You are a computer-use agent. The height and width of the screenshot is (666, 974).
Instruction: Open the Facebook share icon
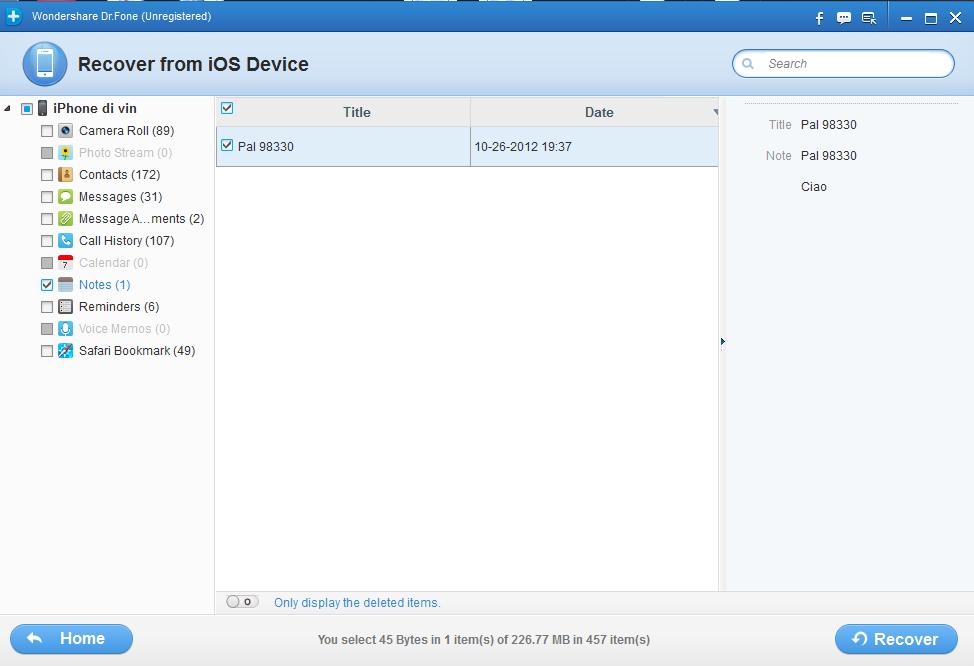(819, 18)
